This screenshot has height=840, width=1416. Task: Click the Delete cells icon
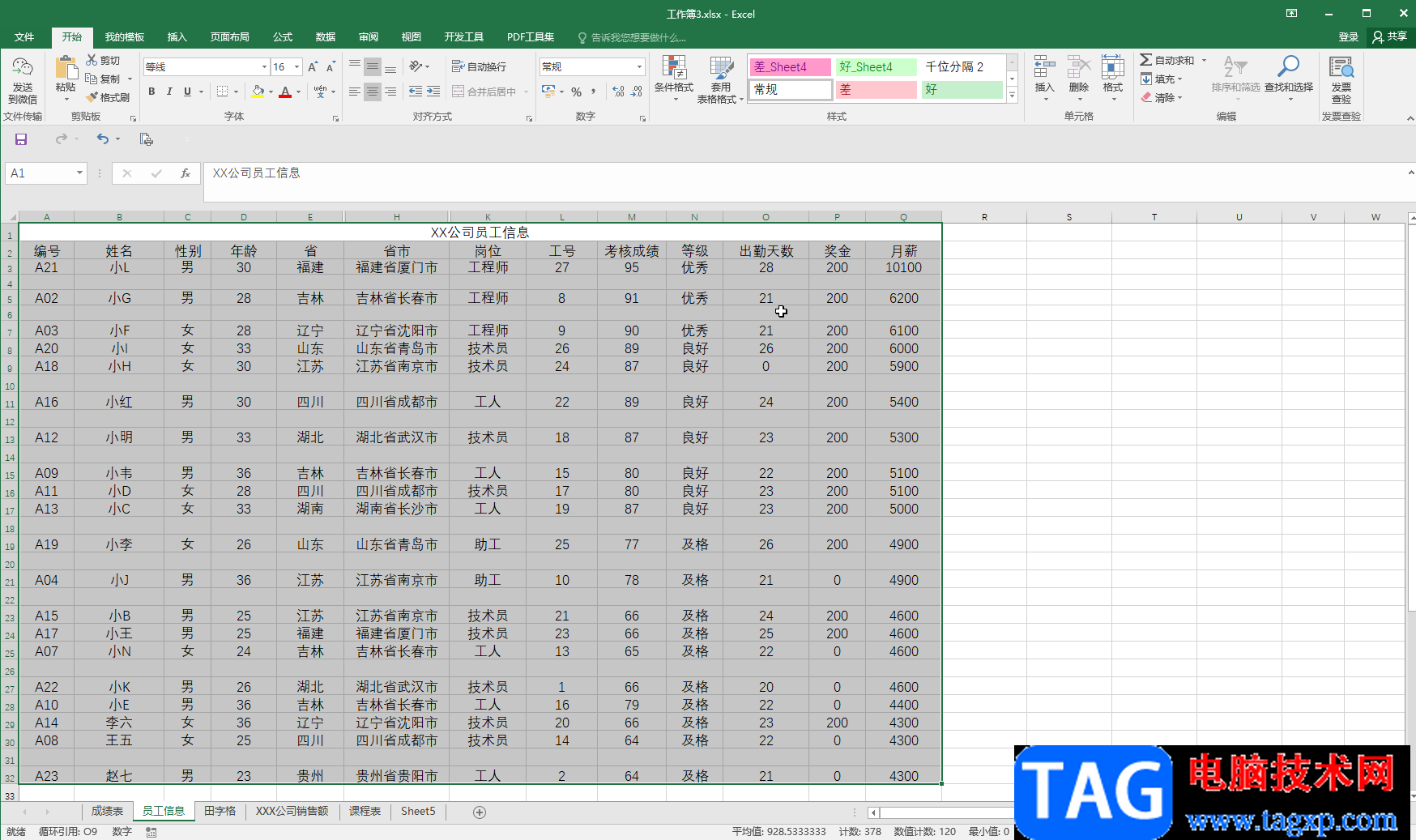pyautogui.click(x=1079, y=67)
